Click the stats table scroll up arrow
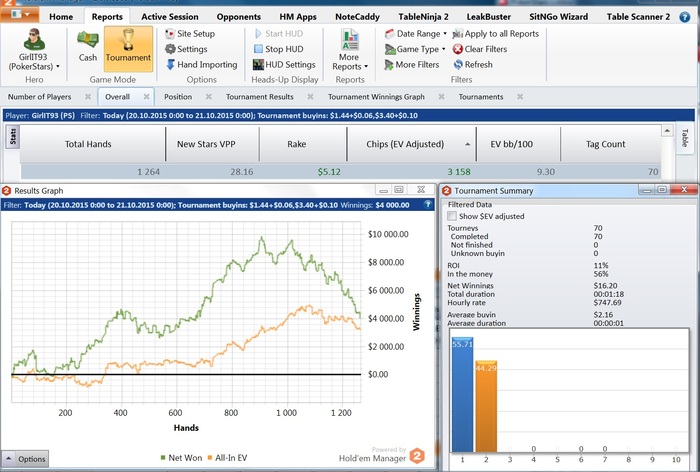Screen dimensions: 700x472 click(x=667, y=131)
